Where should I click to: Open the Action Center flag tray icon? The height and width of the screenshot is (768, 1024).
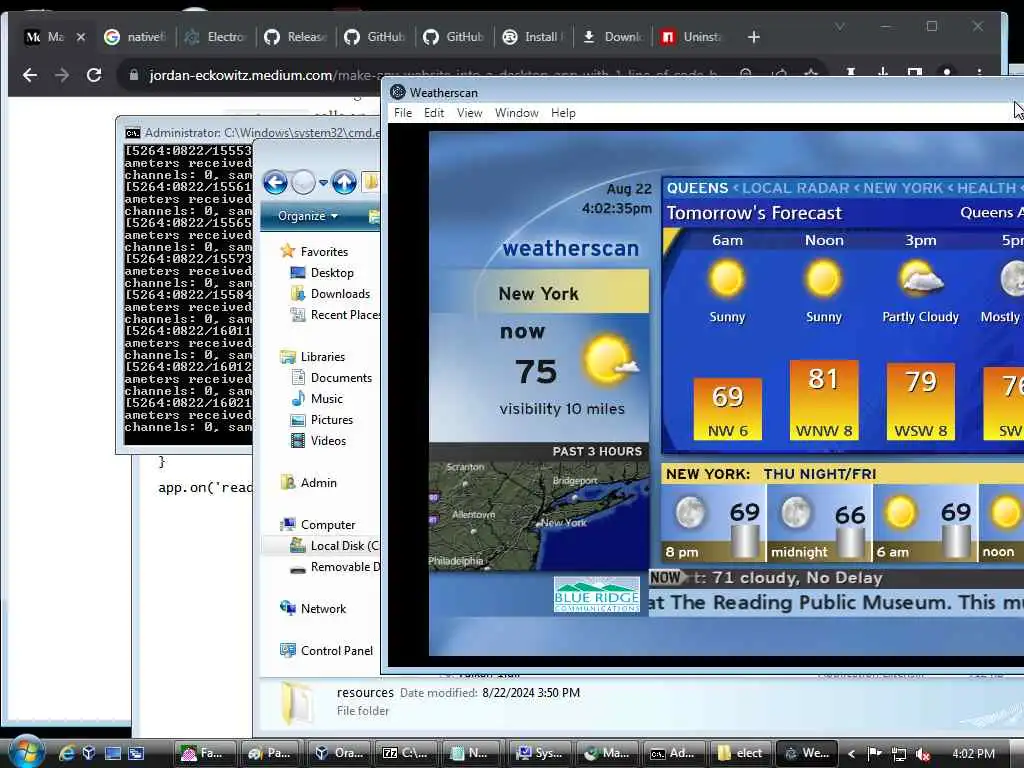874,754
